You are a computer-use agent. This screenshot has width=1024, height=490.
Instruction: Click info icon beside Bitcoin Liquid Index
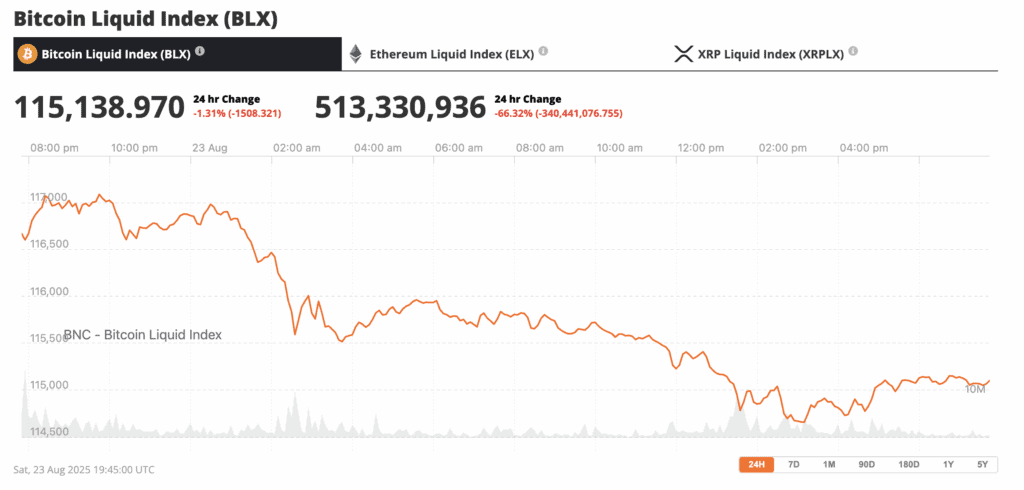(200, 51)
